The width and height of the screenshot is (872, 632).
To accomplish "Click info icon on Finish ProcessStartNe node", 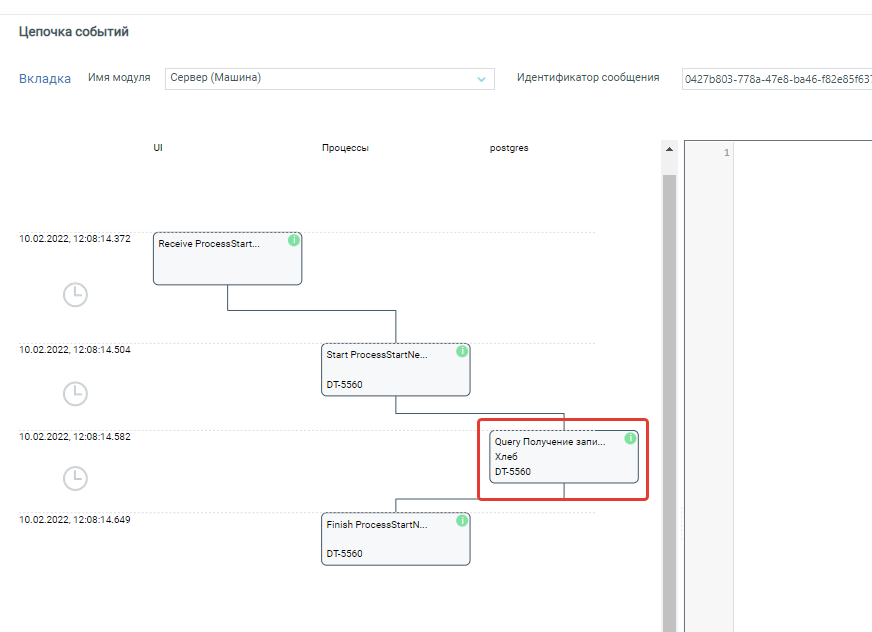I will coord(462,521).
